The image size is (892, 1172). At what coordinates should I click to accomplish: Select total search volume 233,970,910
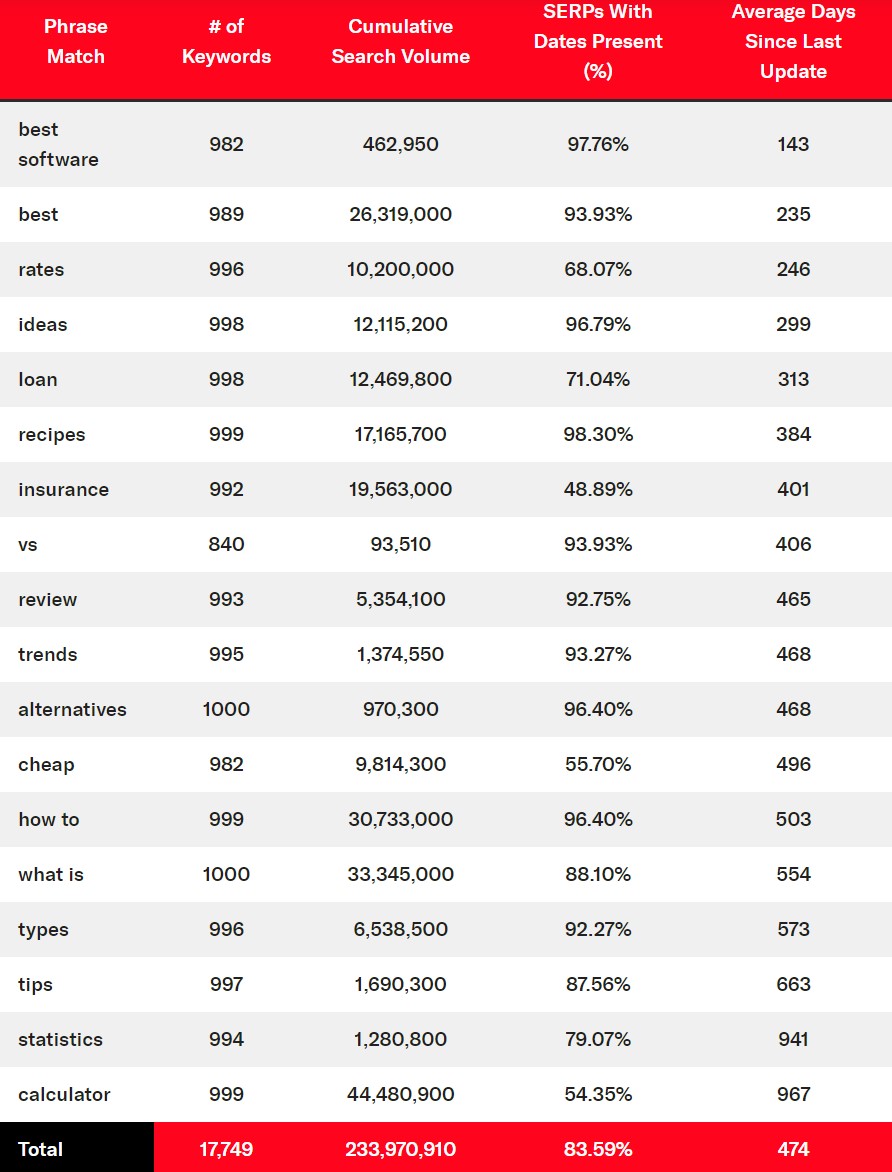400,1149
